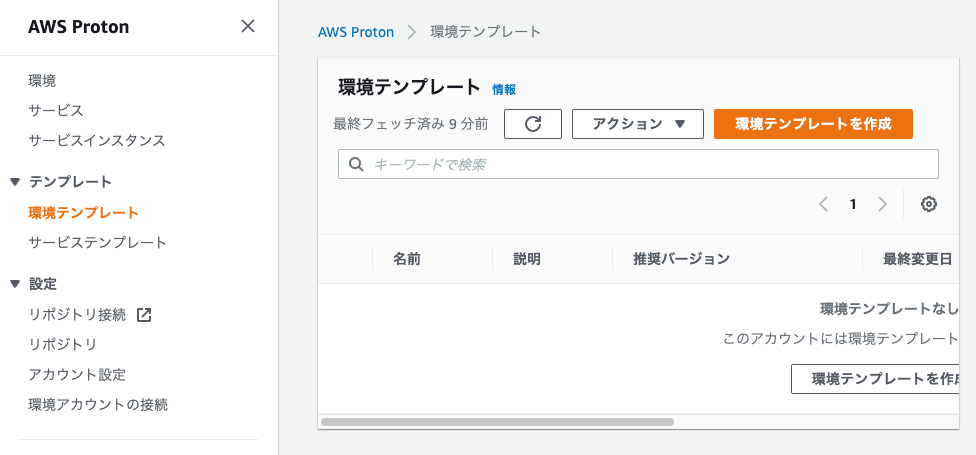Click the horizontal scrollbar under the table
The width and height of the screenshot is (976, 455).
[497, 422]
